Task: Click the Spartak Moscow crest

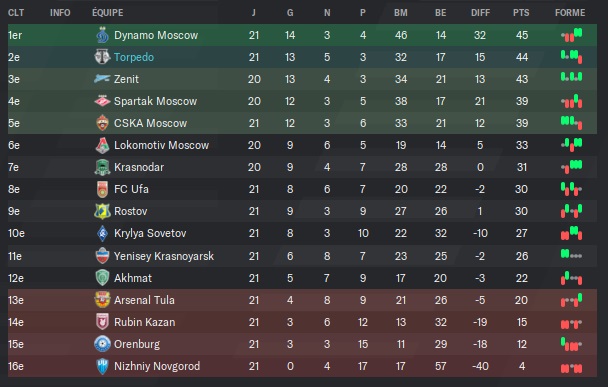Action: click(x=102, y=101)
